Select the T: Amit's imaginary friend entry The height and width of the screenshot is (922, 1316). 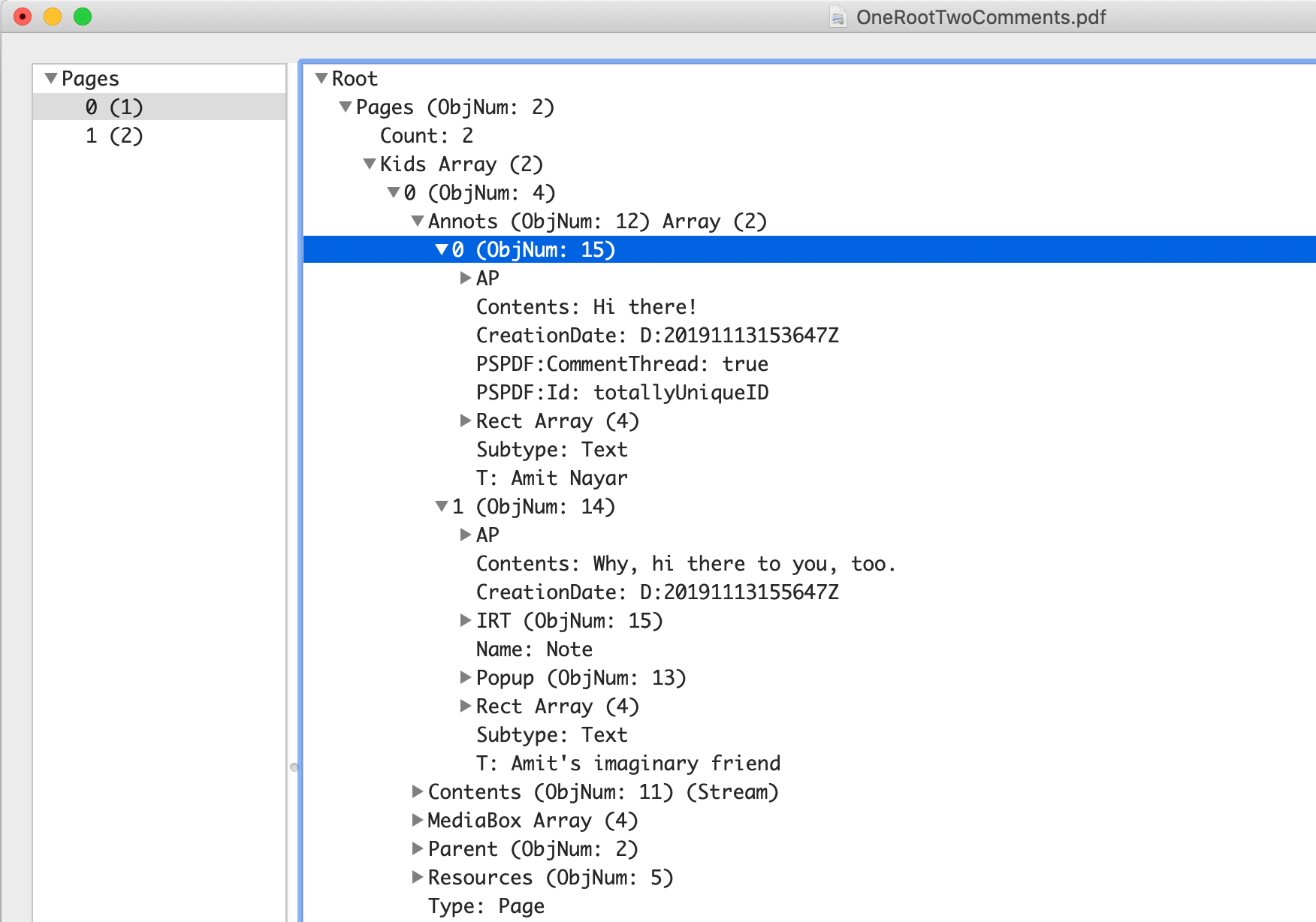[x=628, y=763]
